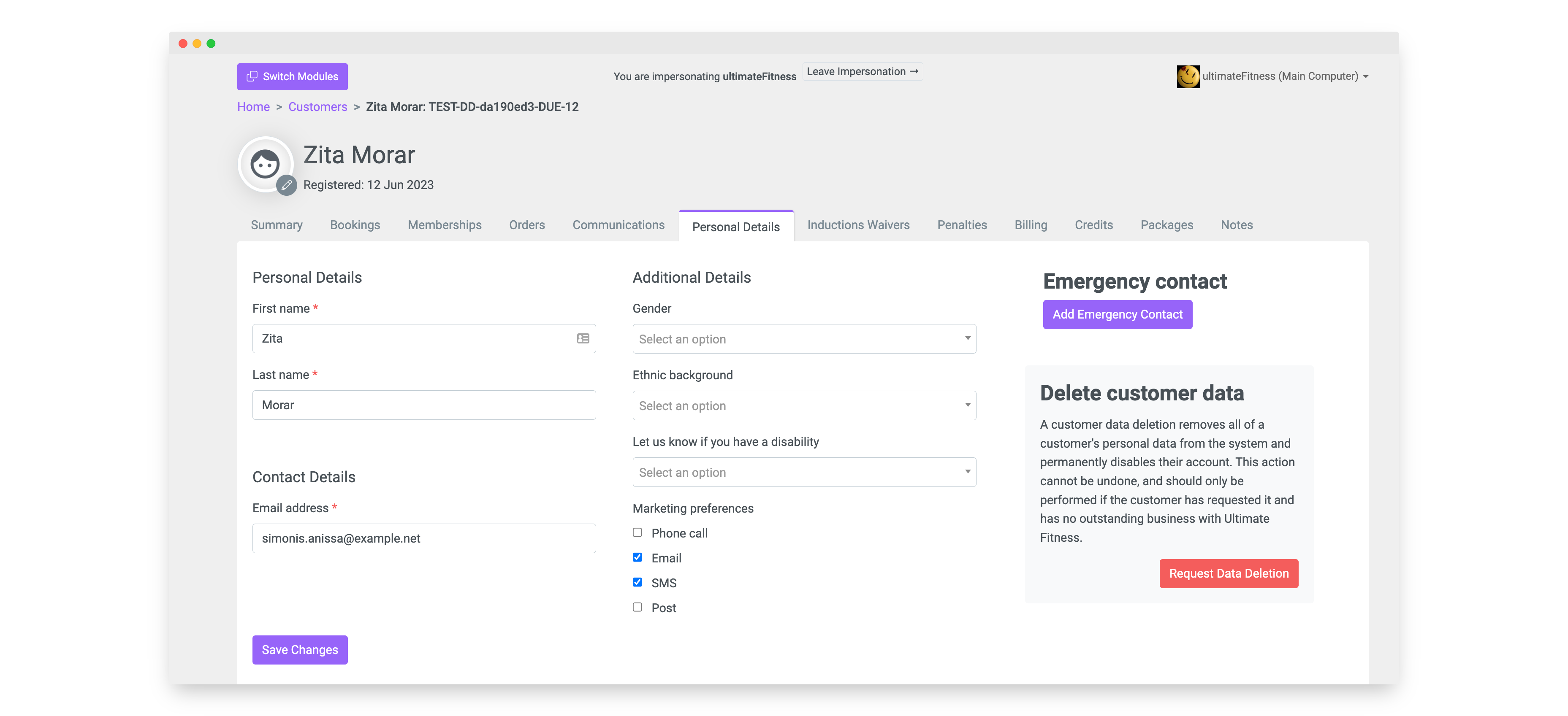Click the 'Registered: 12 Jun 2023' text

[368, 185]
